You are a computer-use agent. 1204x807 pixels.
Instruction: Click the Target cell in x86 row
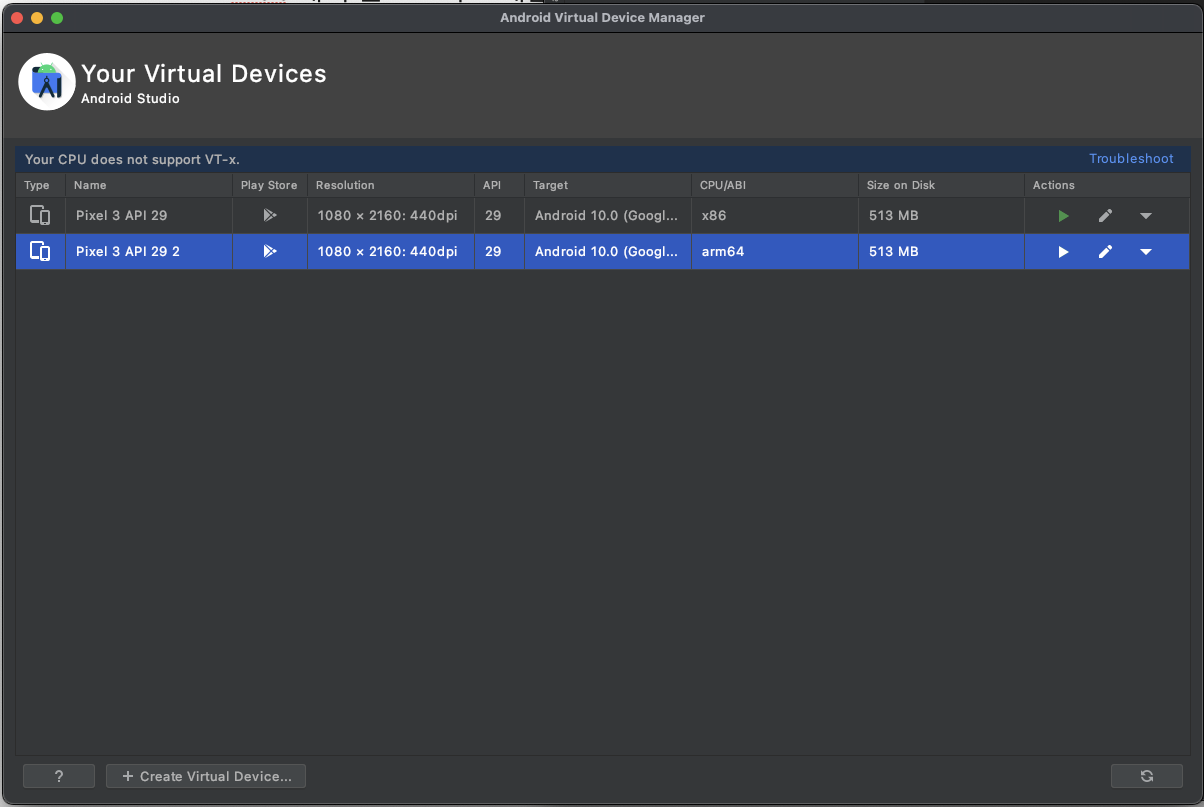pyautogui.click(x=608, y=216)
